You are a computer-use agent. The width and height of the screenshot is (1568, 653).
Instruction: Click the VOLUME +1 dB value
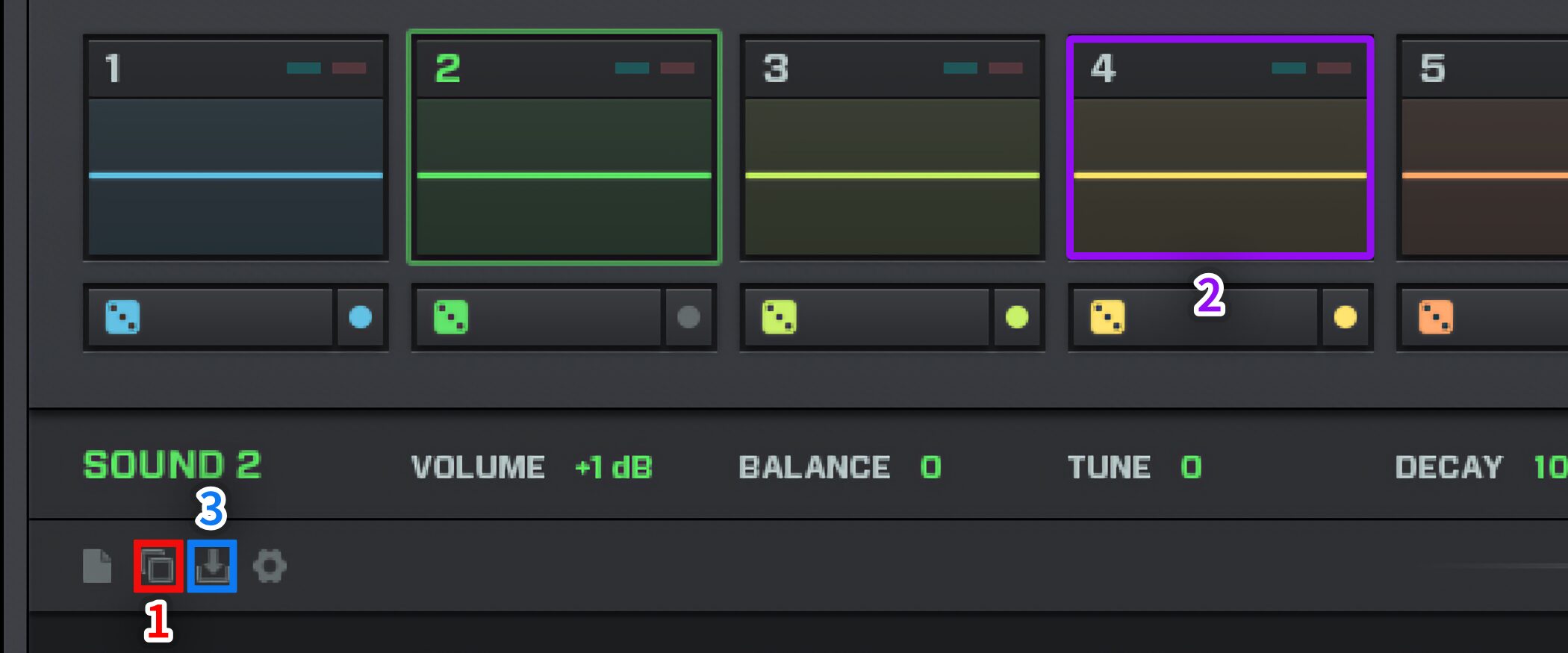[x=613, y=468]
